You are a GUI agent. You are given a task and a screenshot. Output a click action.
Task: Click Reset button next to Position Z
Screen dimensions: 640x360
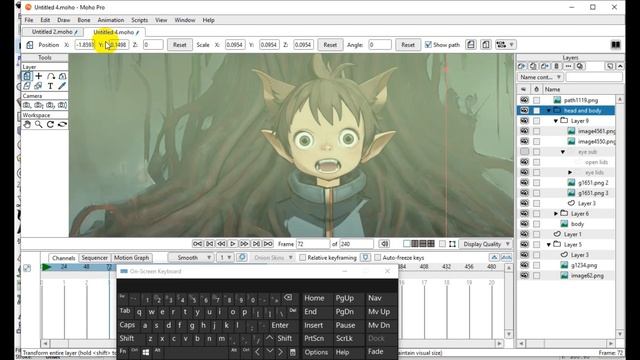click(180, 44)
